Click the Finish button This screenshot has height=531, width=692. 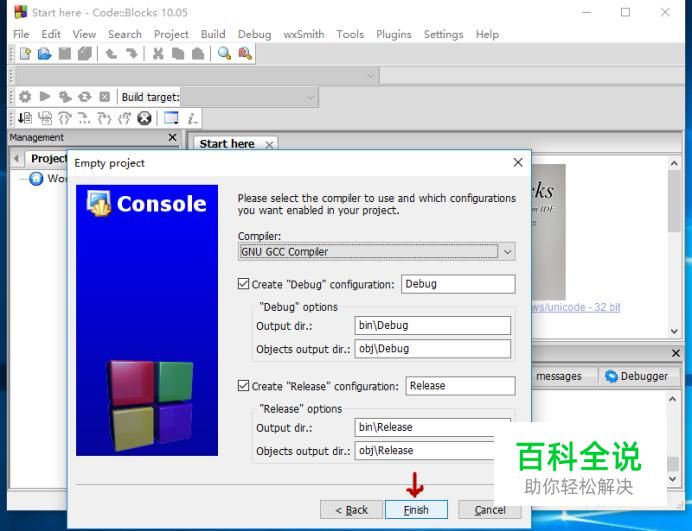pyautogui.click(x=416, y=510)
